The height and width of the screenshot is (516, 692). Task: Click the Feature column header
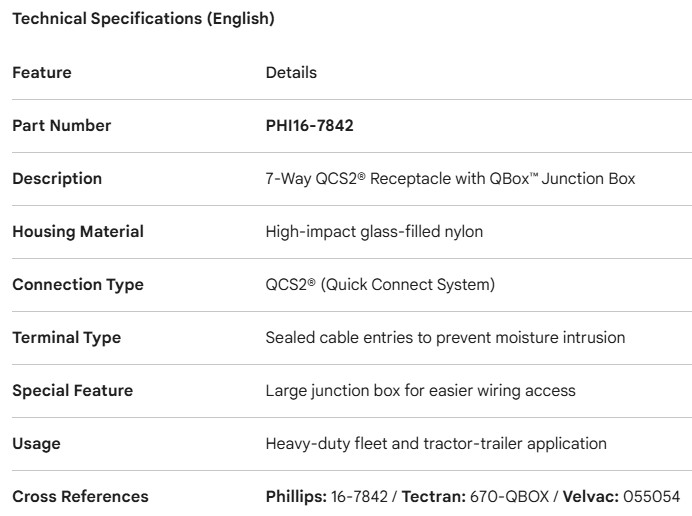tap(42, 73)
